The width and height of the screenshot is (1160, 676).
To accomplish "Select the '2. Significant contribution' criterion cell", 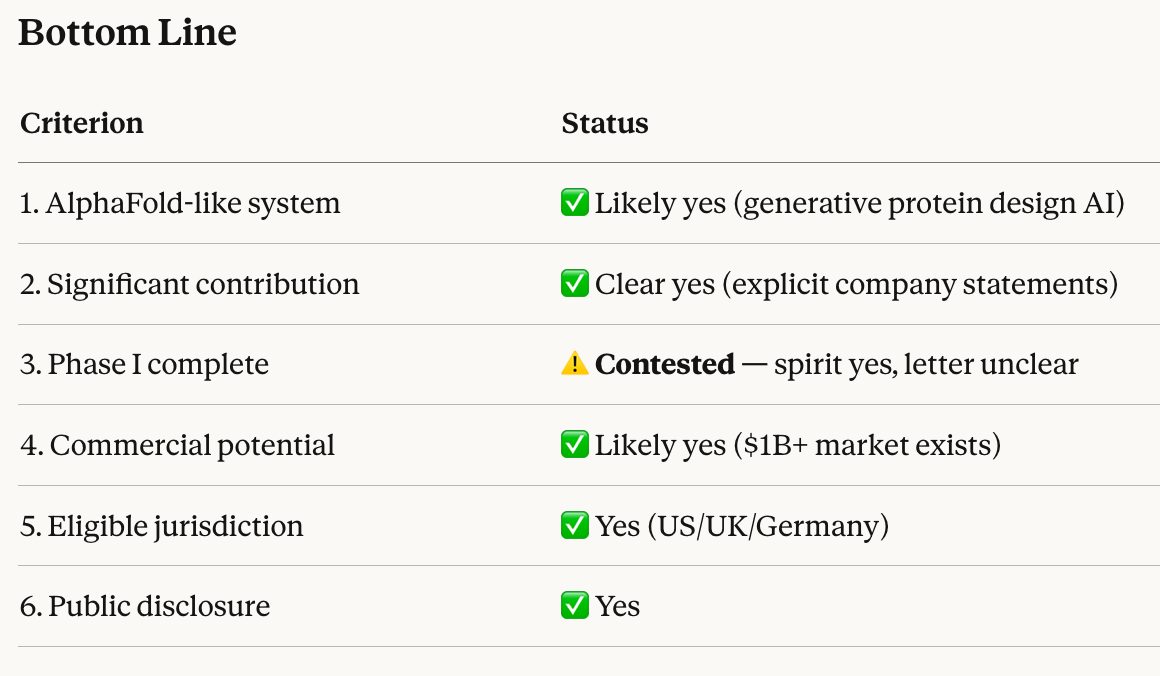I will pyautogui.click(x=190, y=285).
